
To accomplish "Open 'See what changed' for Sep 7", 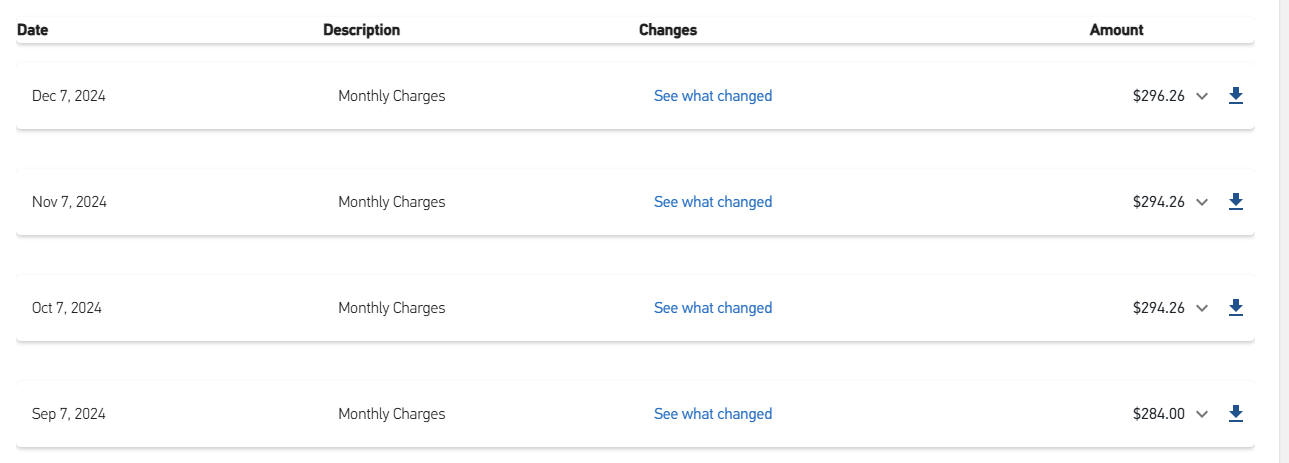I will (x=713, y=414).
